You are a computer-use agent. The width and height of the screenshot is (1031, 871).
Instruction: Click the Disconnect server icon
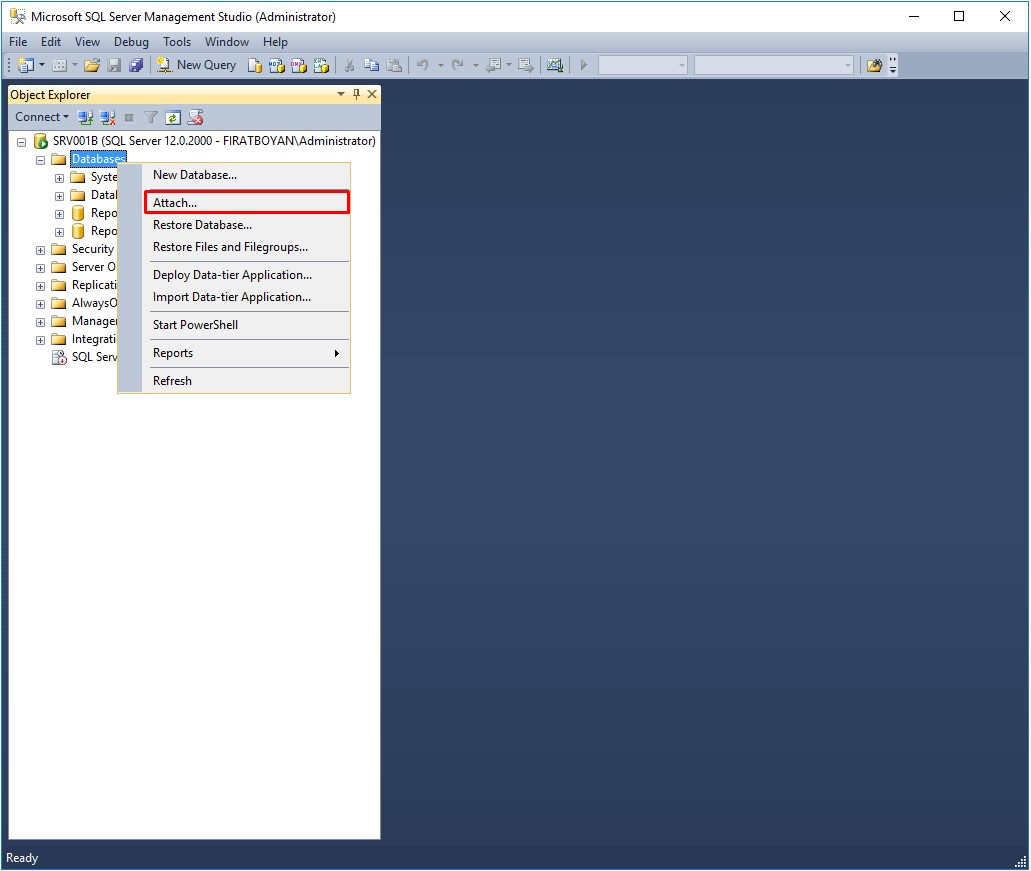point(107,118)
